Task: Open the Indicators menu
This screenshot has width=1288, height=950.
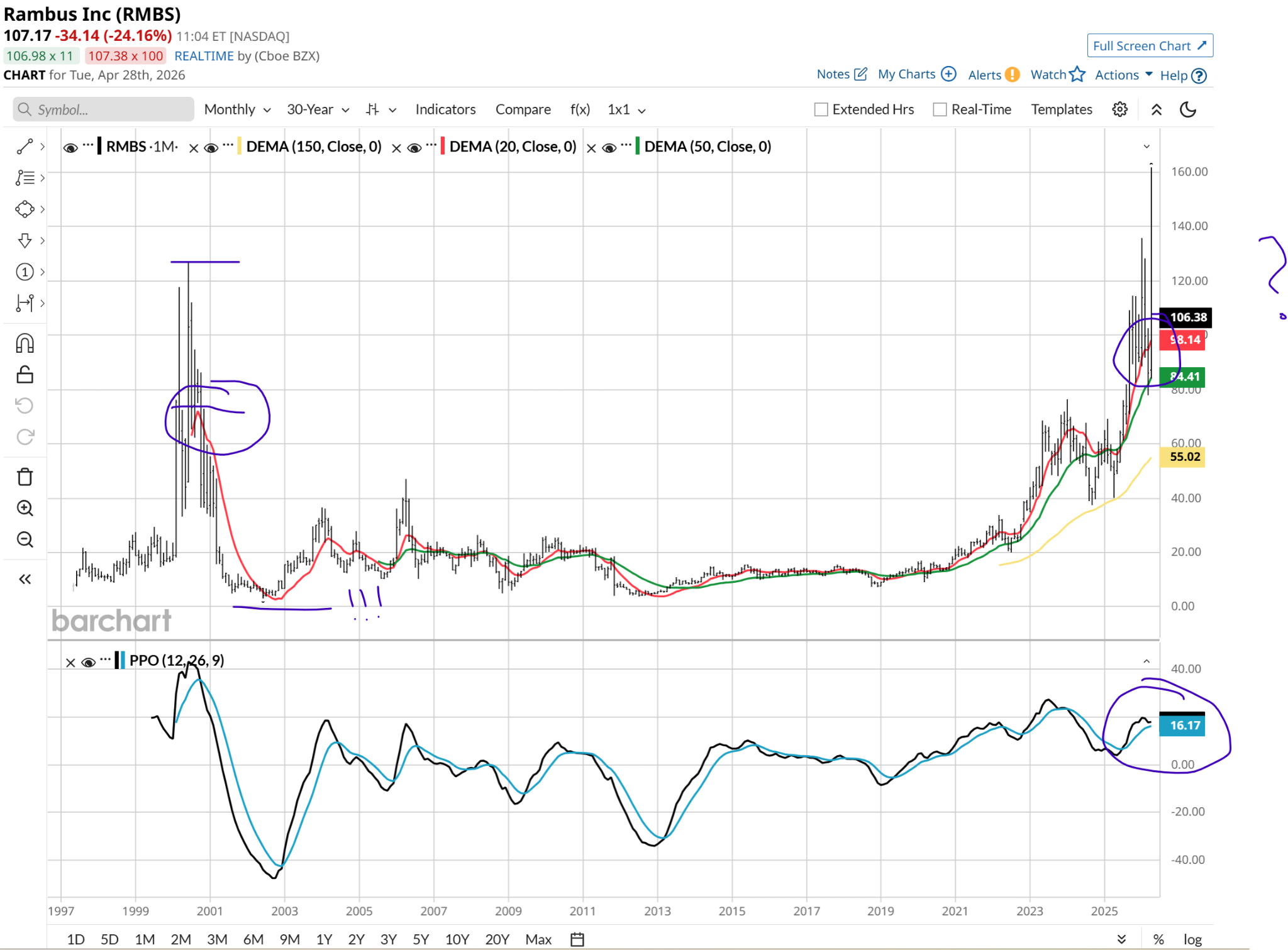Action: click(445, 109)
